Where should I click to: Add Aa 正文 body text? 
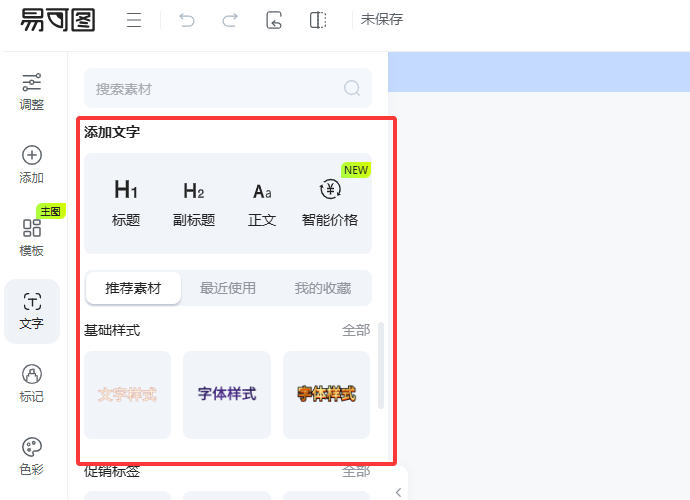[262, 203]
